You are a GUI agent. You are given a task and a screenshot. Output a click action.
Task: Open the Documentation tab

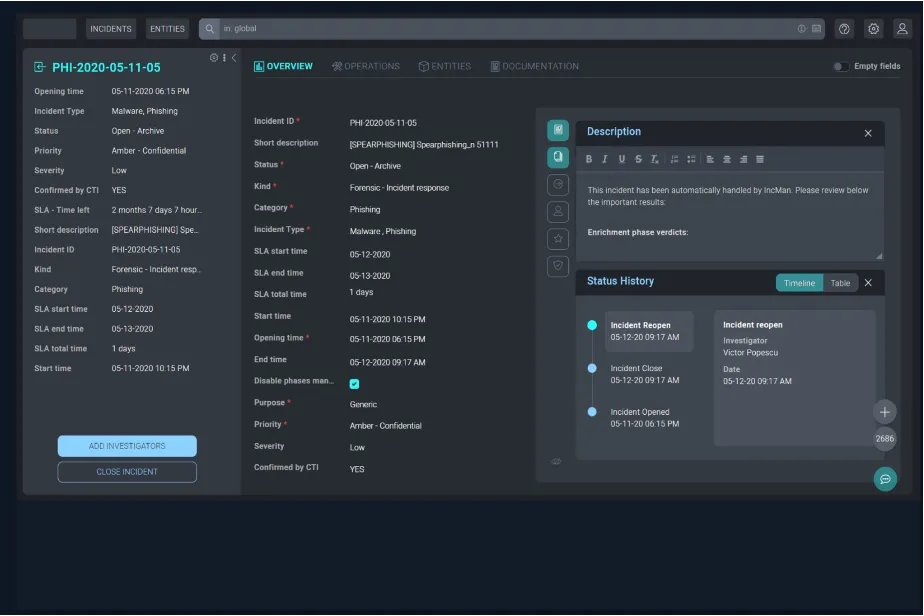coord(534,67)
